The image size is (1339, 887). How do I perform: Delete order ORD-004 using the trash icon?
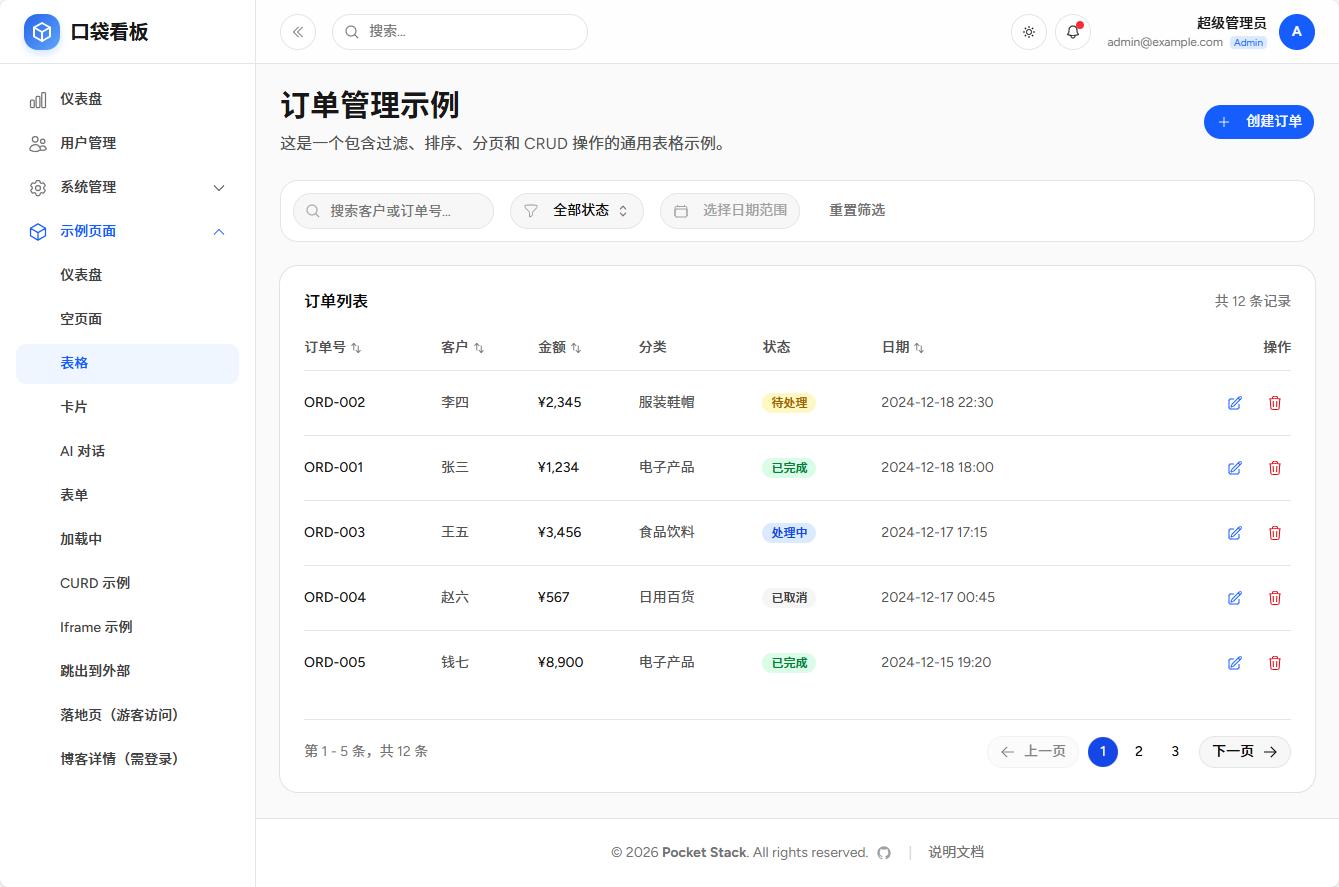1274,597
